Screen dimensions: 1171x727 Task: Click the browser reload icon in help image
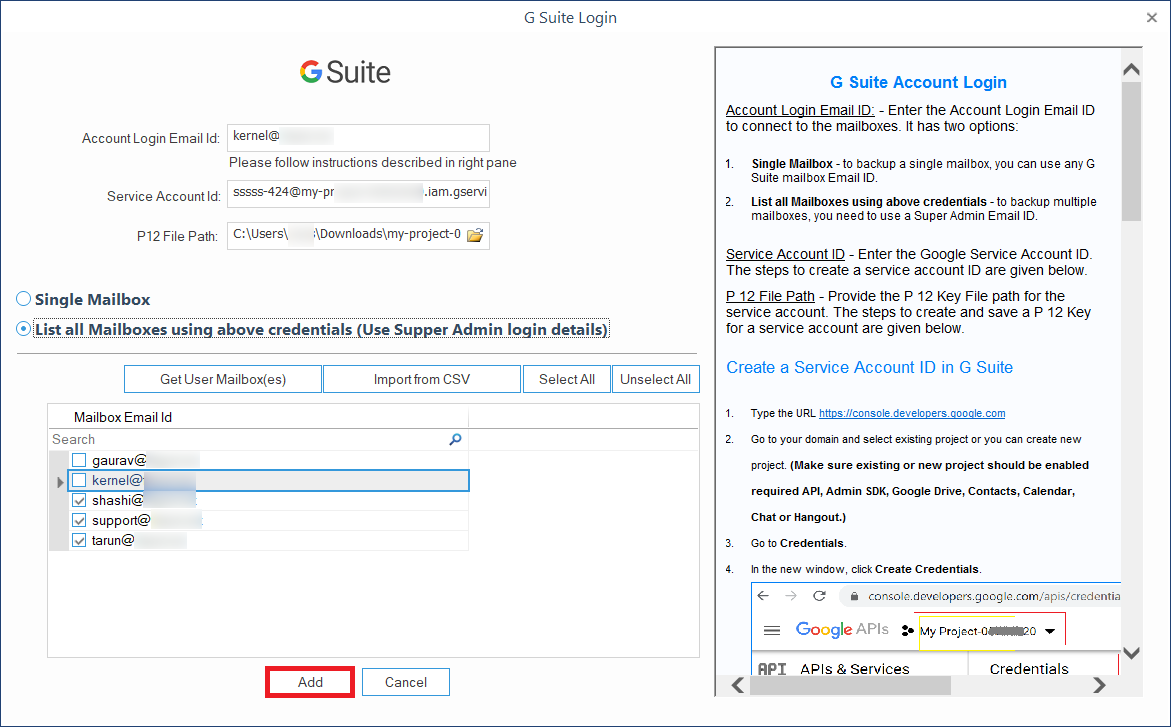[x=819, y=595]
